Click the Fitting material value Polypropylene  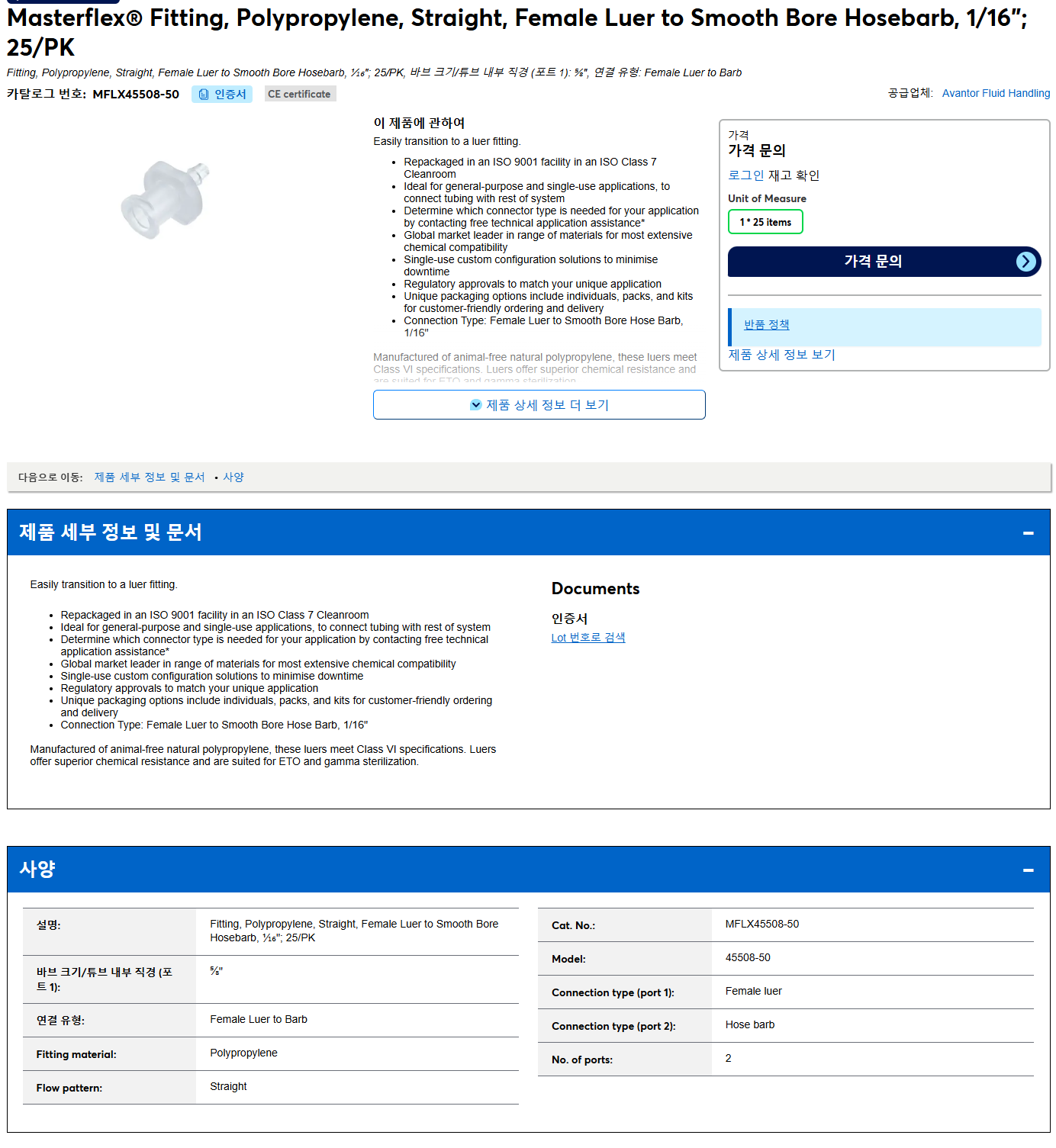pos(244,1053)
